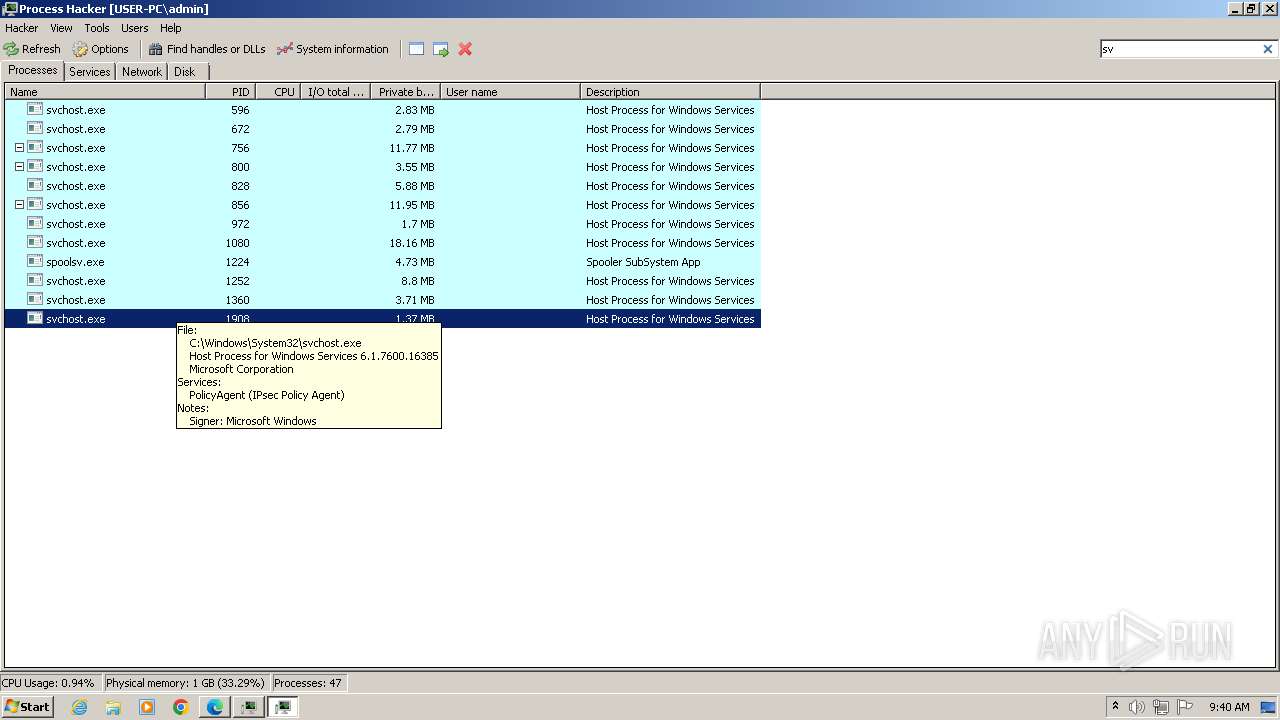Screen dimensions: 1280x720
Task: Open the Tools menu
Action: (x=97, y=28)
